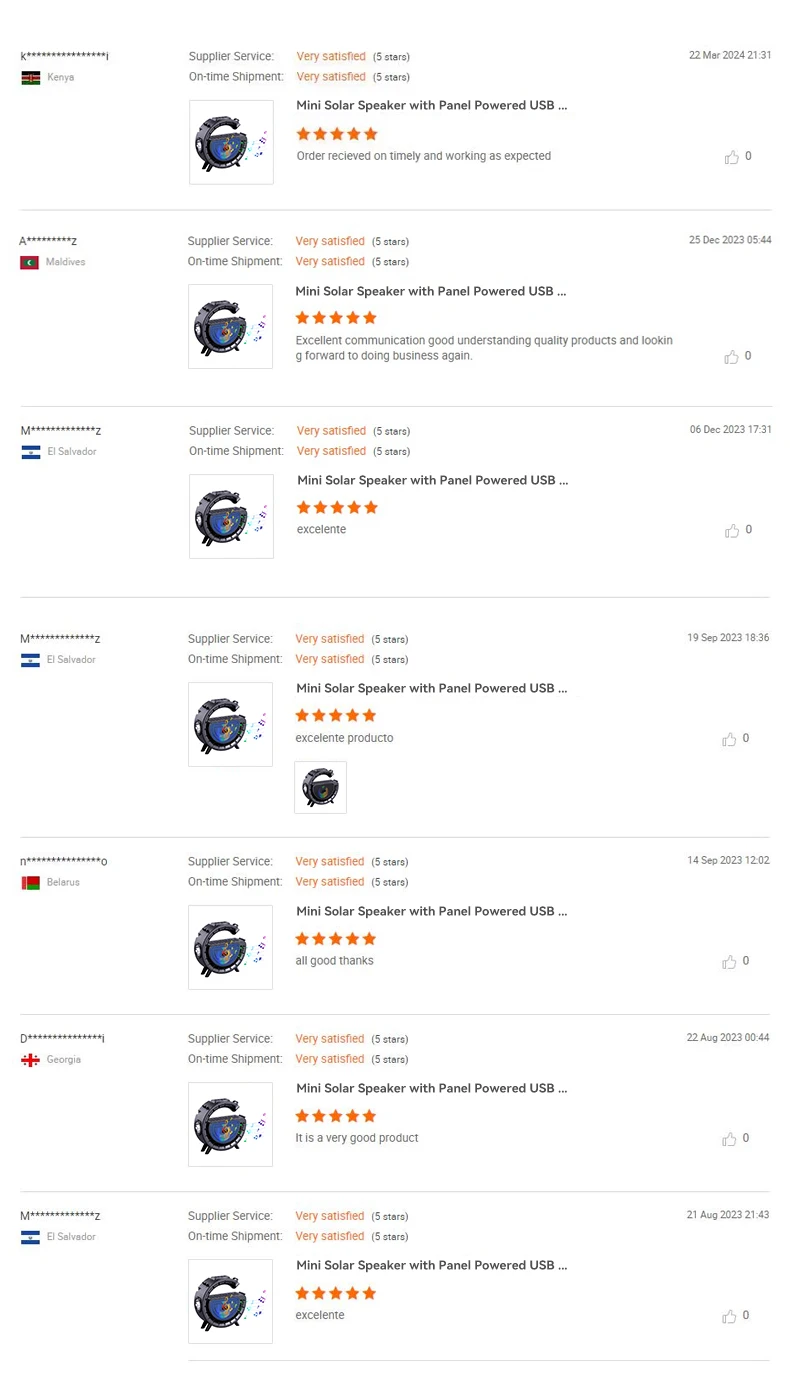Click the Belarus flag icon
The height and width of the screenshot is (1388, 790).
pos(30,883)
